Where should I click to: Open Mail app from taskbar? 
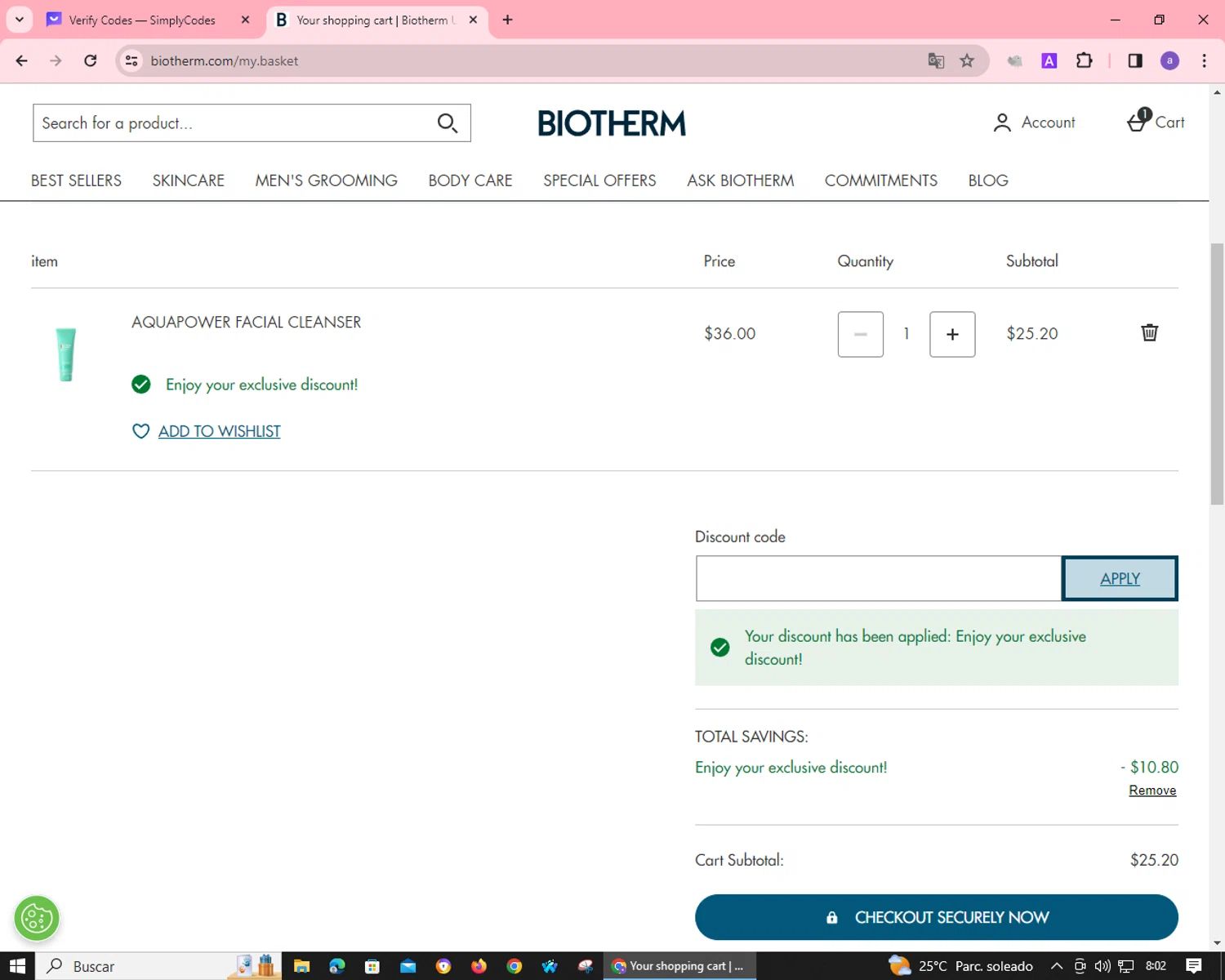pyautogui.click(x=408, y=966)
